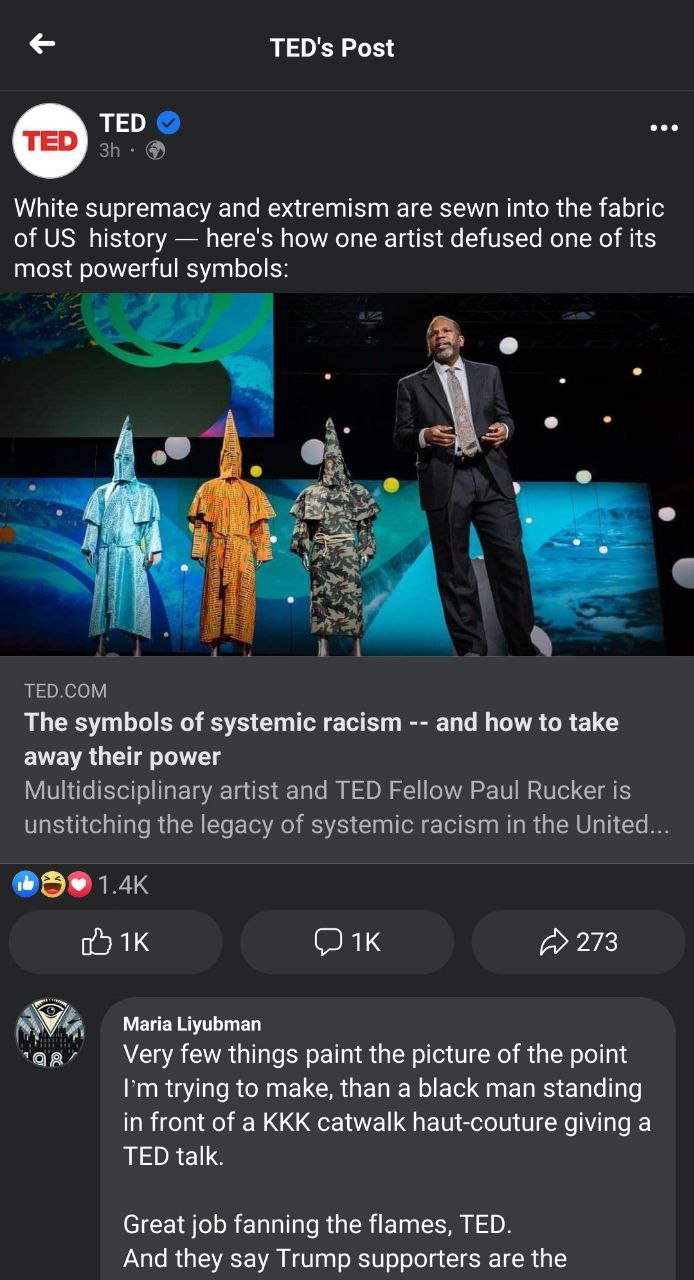
Task: Tap the blue verified badge
Action: [168, 123]
